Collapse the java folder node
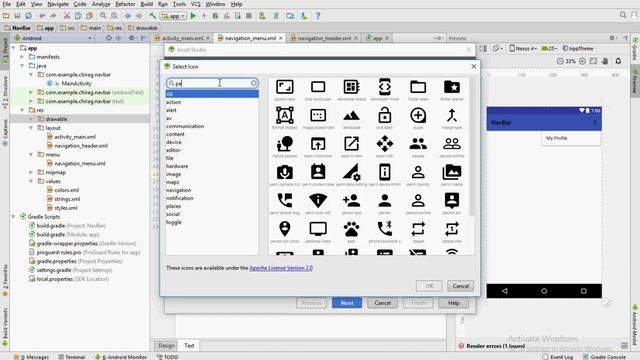Screen dimensions: 640x360 coord(22,66)
